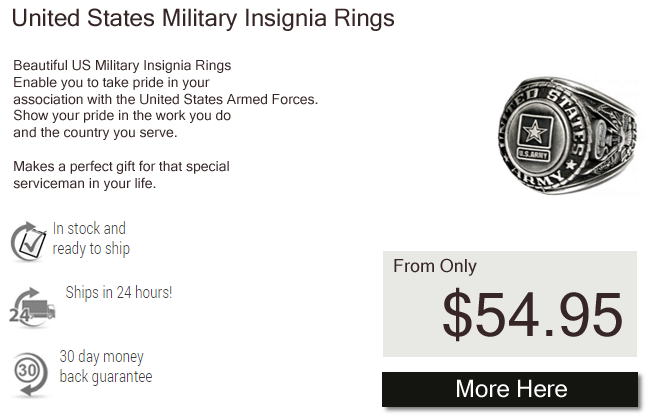Click the United States Armed Forces text line
656x416 pixels.
click(166, 99)
